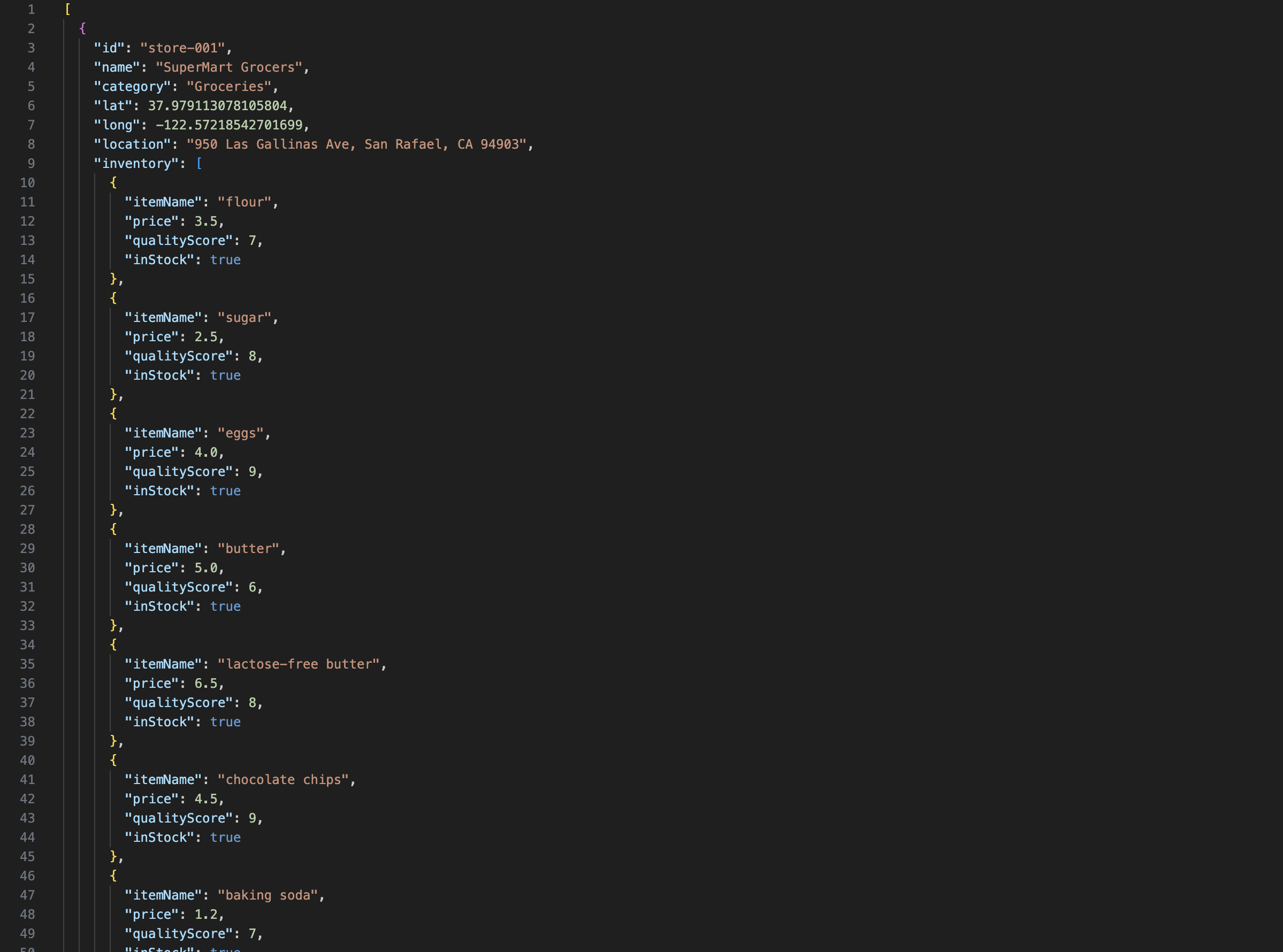The width and height of the screenshot is (1283, 952).
Task: Click the "inventory" key
Action: 136,164
